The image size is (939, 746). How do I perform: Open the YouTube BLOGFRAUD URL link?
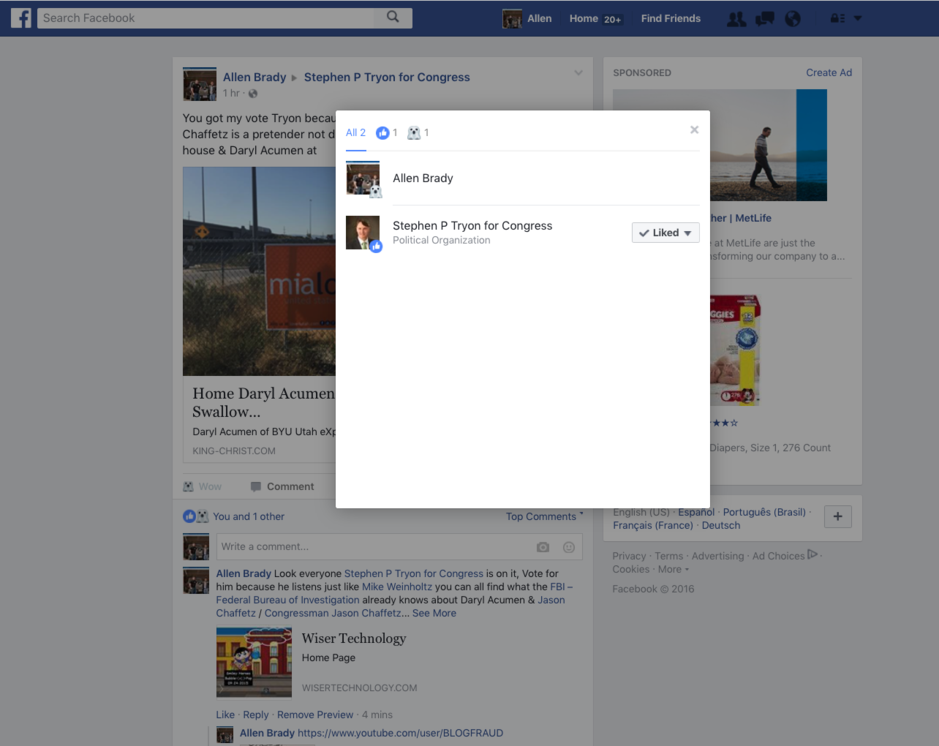click(400, 733)
